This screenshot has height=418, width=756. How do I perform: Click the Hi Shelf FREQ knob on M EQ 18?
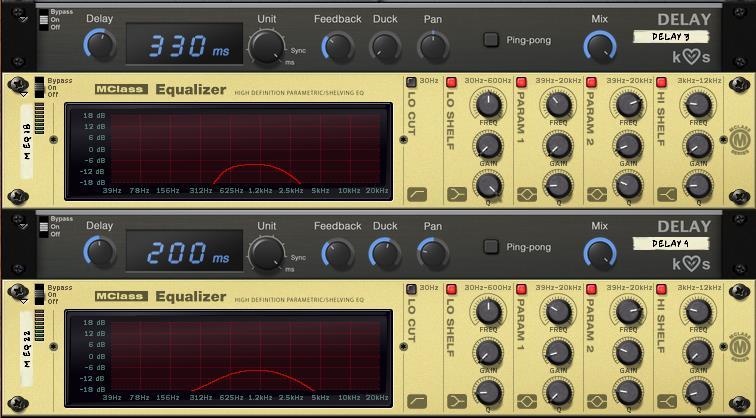click(x=698, y=104)
